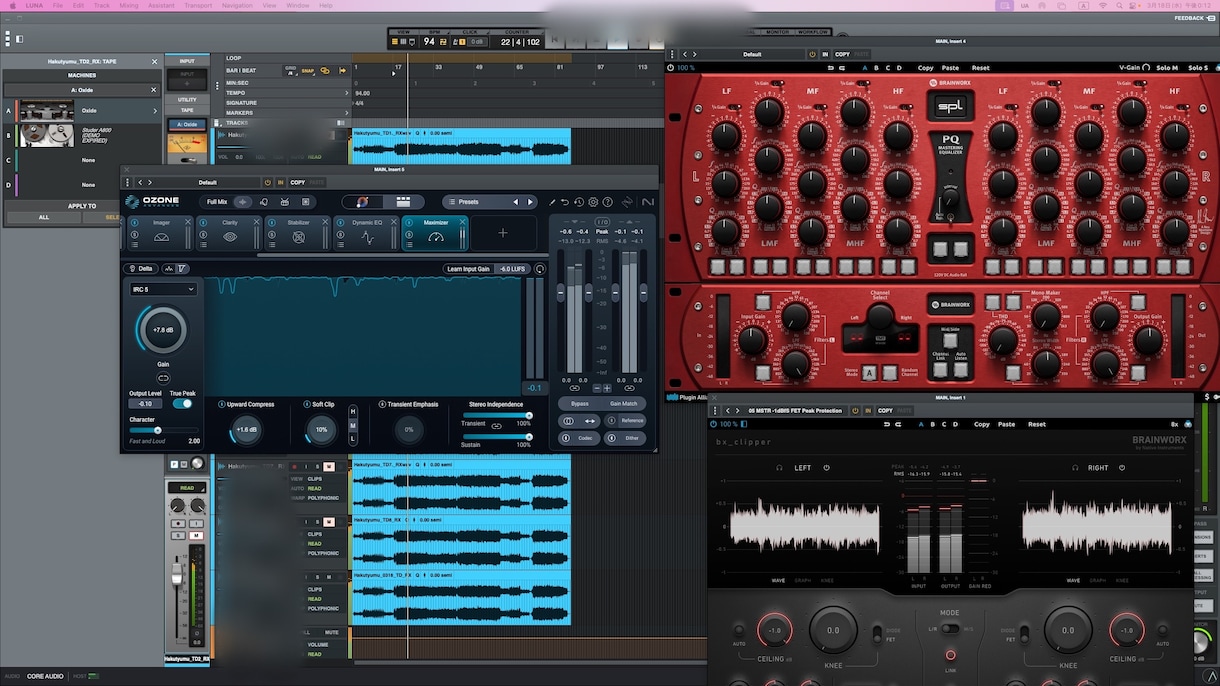The image size is (1220, 686).
Task: Enable Solo M in SPL PQ
Action: tap(1167, 68)
